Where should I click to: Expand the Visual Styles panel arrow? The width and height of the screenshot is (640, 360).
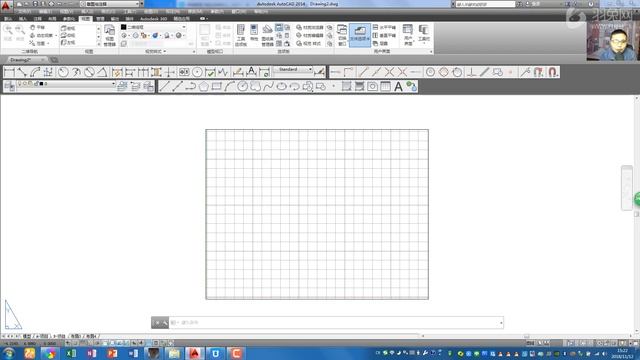click(164, 52)
